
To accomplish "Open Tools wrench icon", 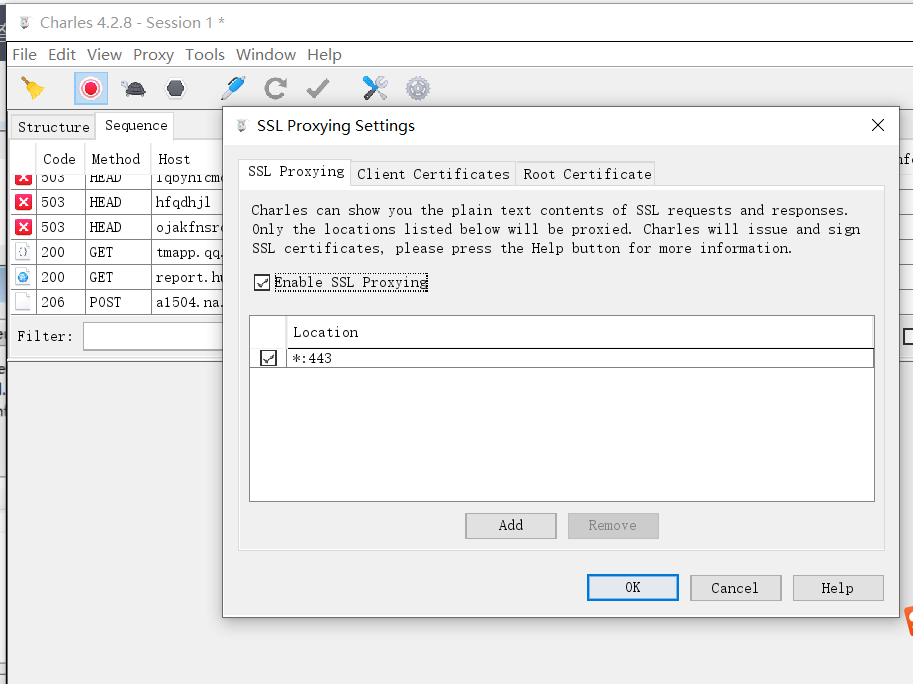I will click(x=375, y=88).
